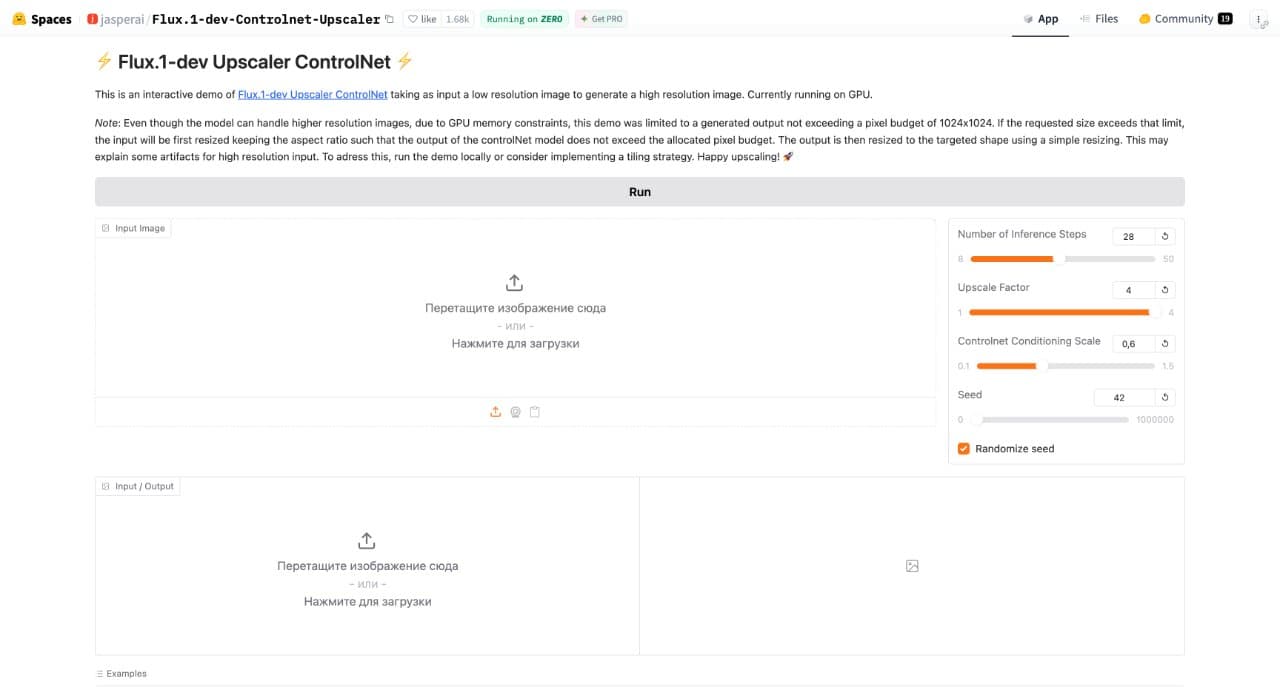Click the Input / Output upload drop area

pos(367,566)
